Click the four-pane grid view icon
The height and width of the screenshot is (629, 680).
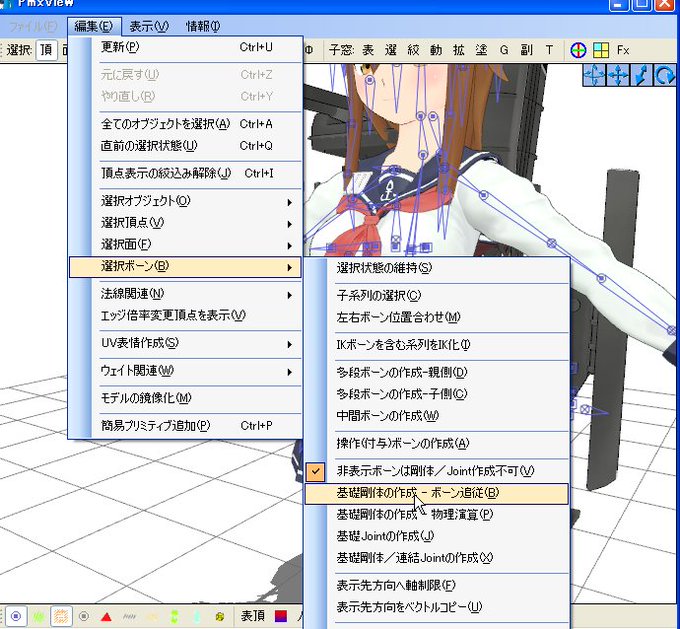pyautogui.click(x=601, y=50)
